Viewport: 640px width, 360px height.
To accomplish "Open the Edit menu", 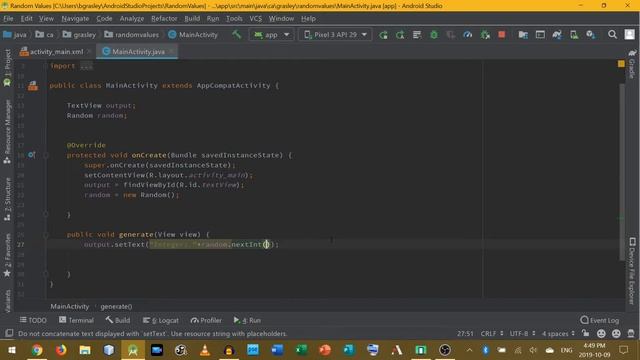I will tap(27, 18).
